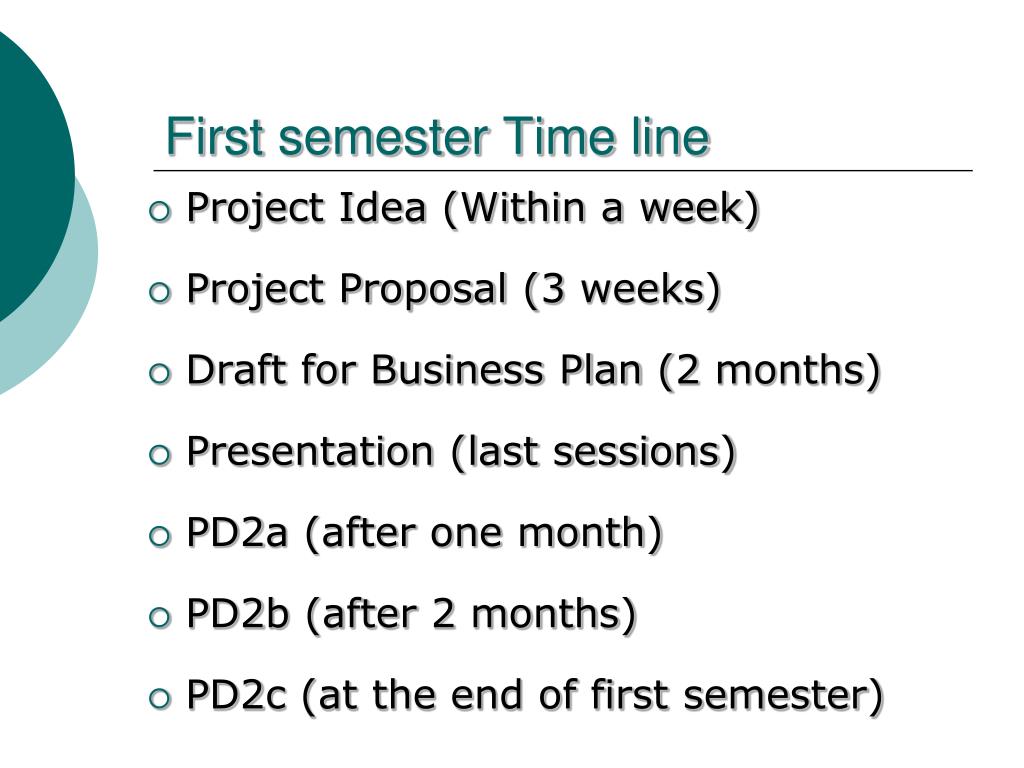The height and width of the screenshot is (768, 1024).
Task: Click the word "semester)" in the last bullet
Action: point(784,696)
